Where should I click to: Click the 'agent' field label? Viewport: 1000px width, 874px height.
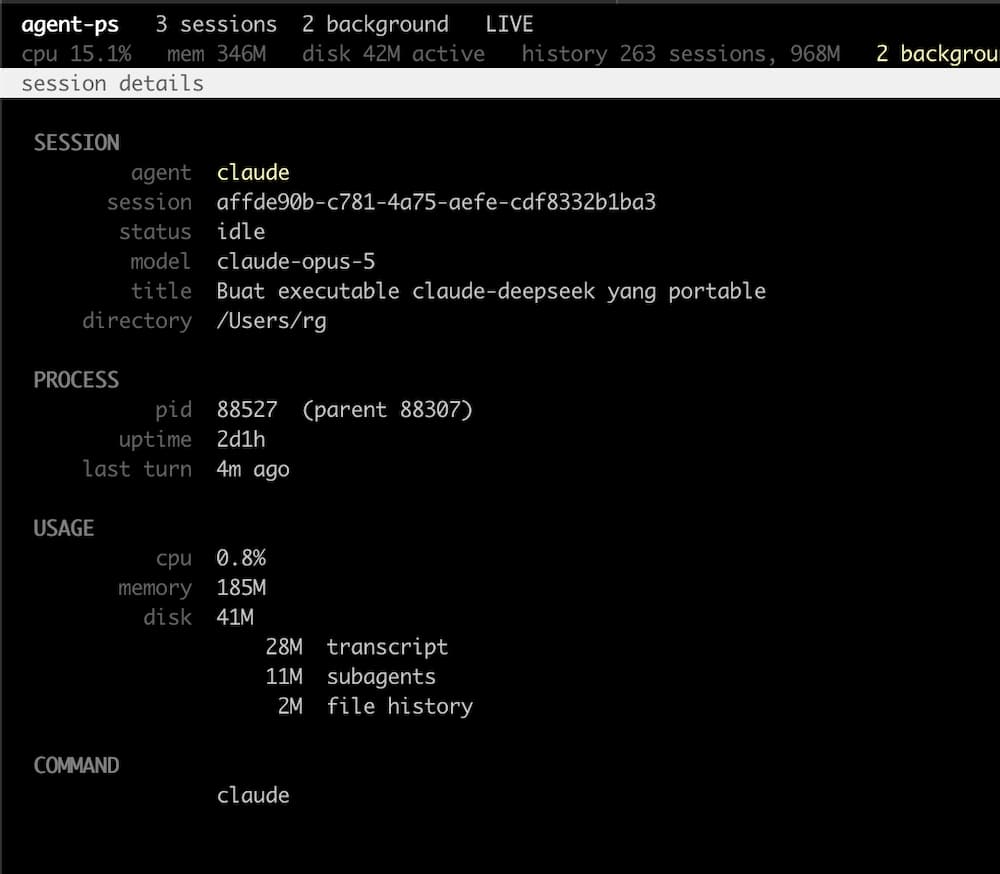point(161,173)
